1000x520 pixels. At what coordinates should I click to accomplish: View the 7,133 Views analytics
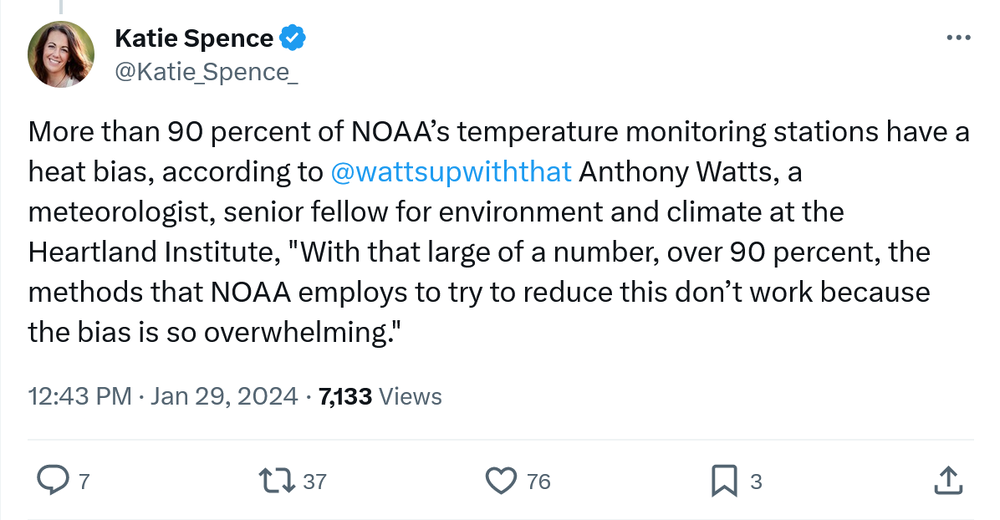coord(380,397)
